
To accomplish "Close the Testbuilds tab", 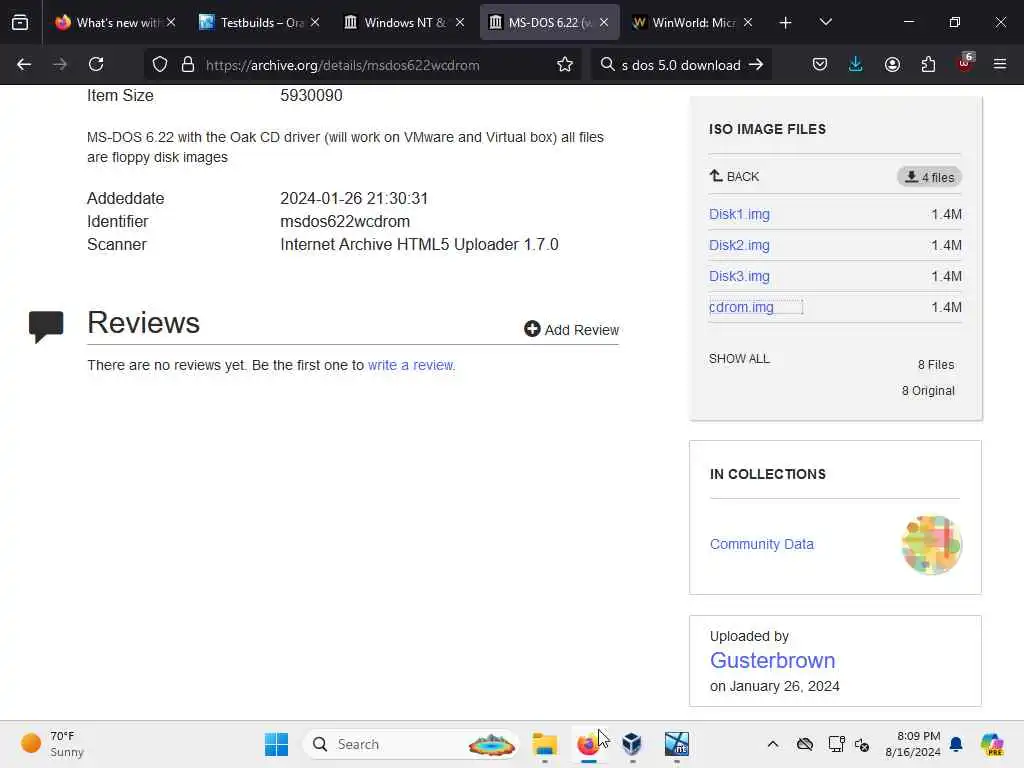I will (x=315, y=23).
